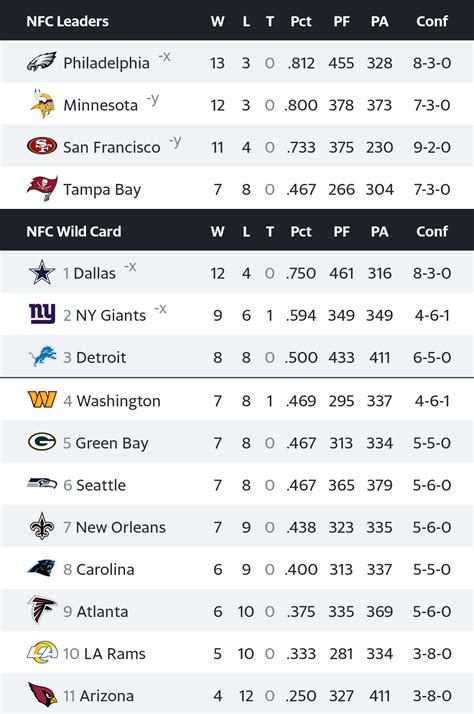The height and width of the screenshot is (714, 474).
Task: Click the Philadelphia Eagles logo
Action: tap(41, 61)
